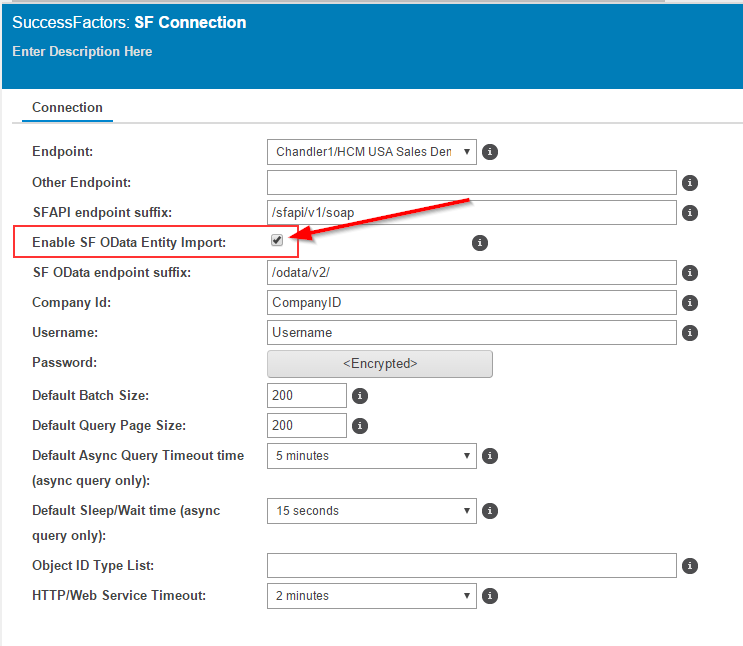Image resolution: width=743 pixels, height=646 pixels.
Task: Show info for Enable SF OData Entity Import
Action: (x=480, y=243)
